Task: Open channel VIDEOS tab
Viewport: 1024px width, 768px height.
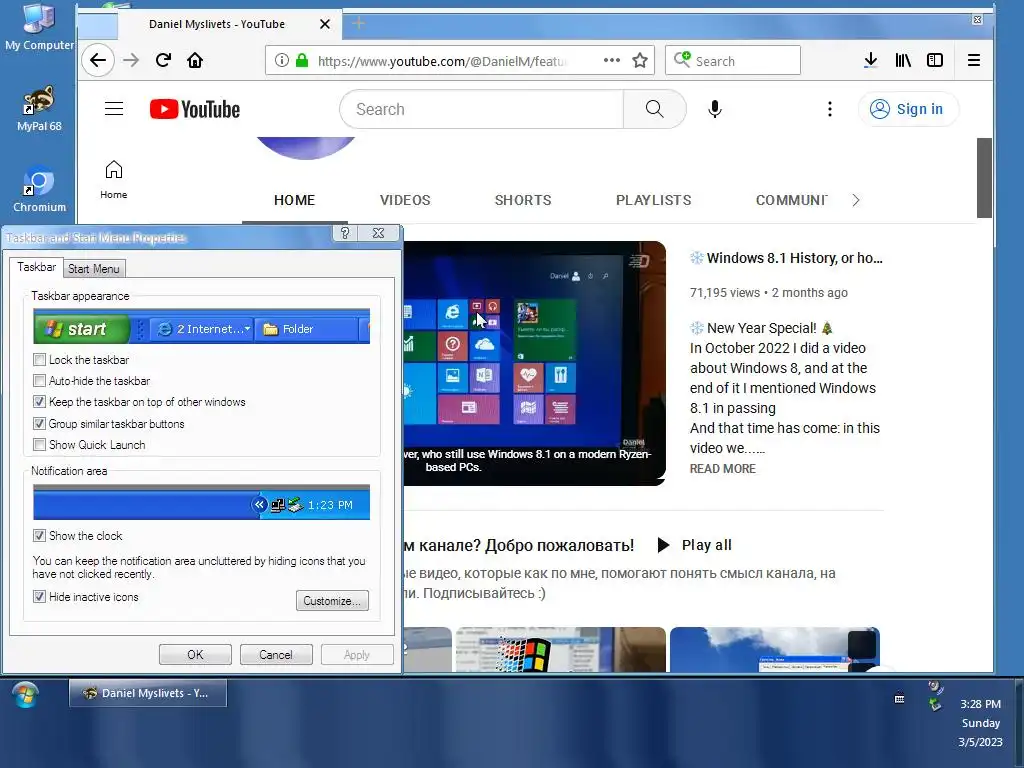Action: pyautogui.click(x=405, y=200)
